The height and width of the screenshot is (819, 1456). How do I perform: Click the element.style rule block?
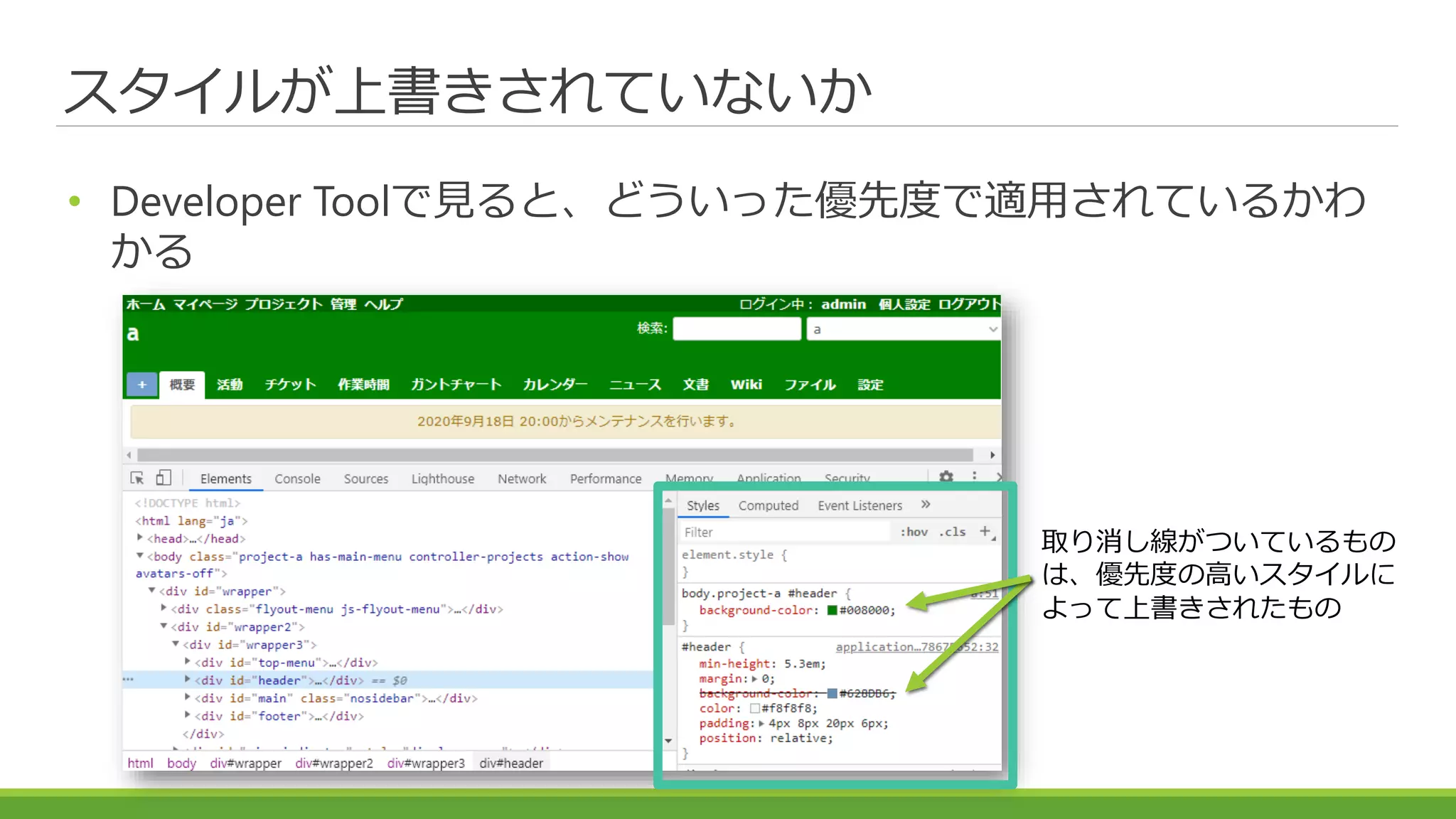(x=839, y=563)
